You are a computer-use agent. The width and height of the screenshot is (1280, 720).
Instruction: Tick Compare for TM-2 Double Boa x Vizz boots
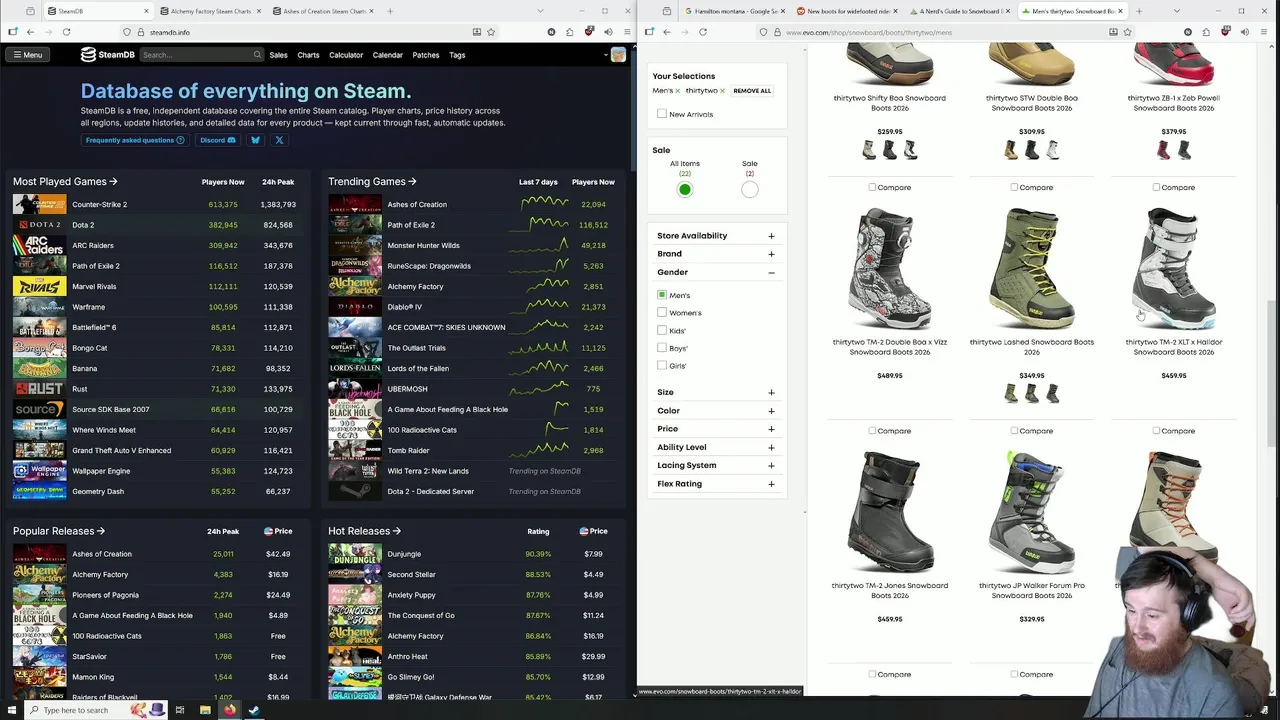pos(872,431)
